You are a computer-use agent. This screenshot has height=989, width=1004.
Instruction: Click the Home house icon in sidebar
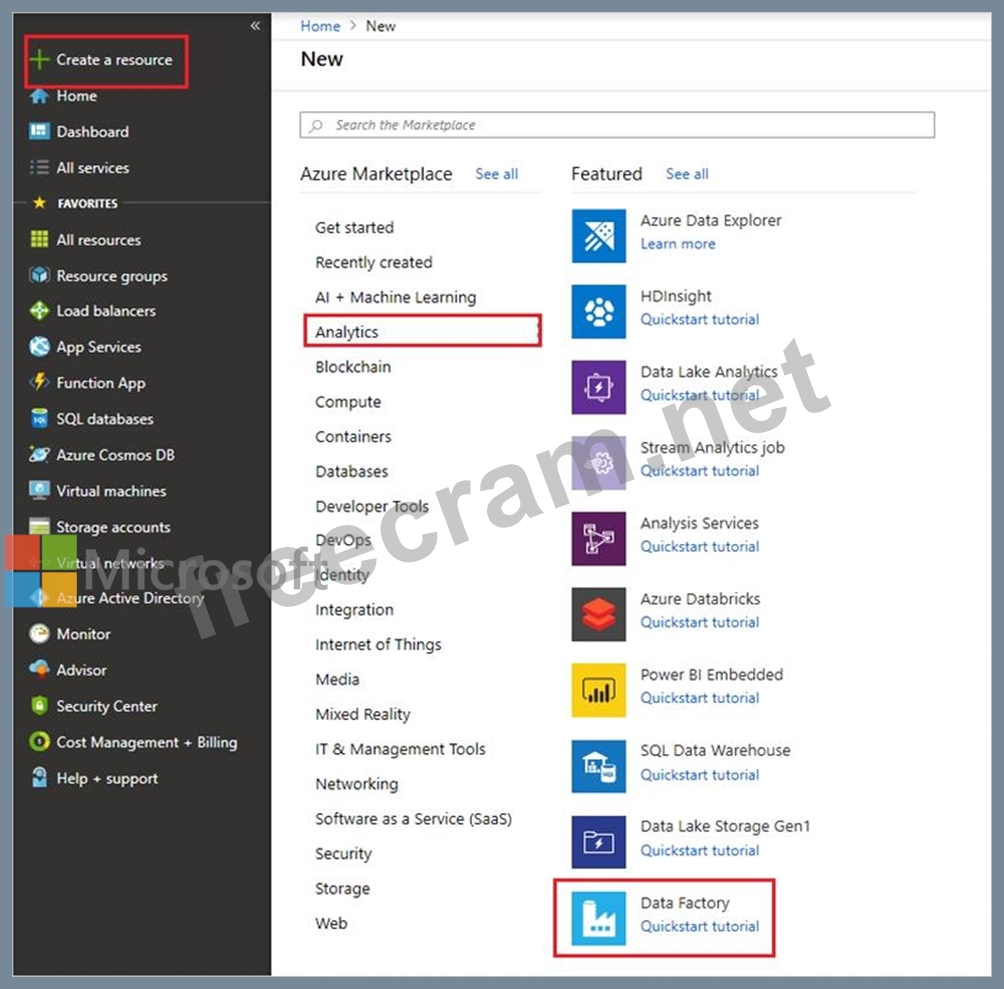point(39,96)
